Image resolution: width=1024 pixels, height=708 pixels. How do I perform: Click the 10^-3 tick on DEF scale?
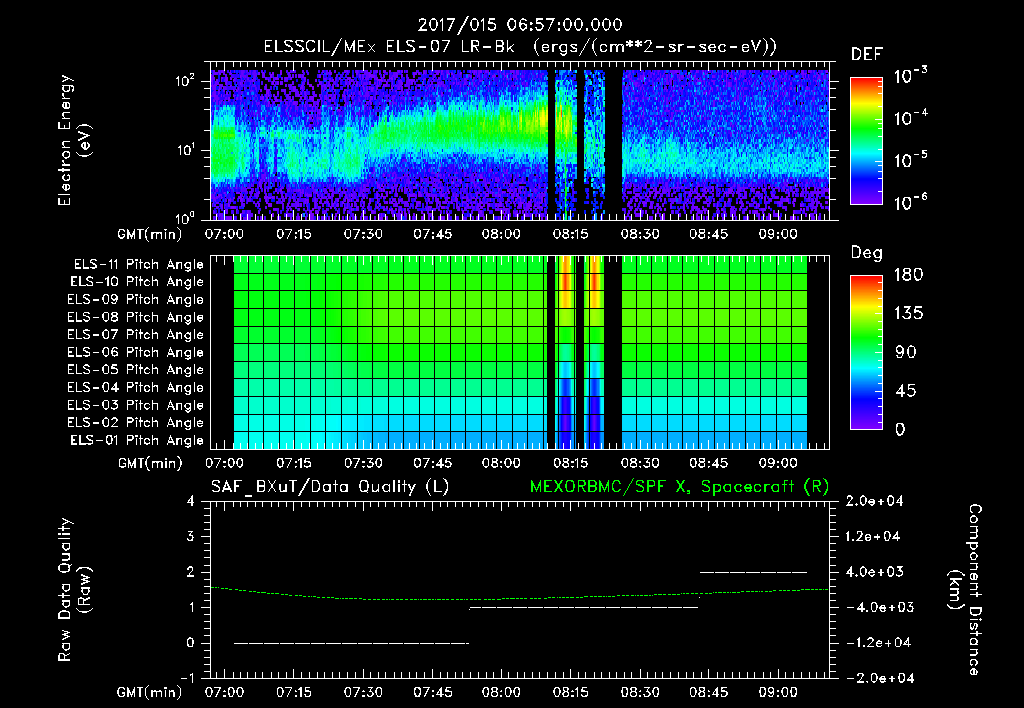click(x=910, y=76)
